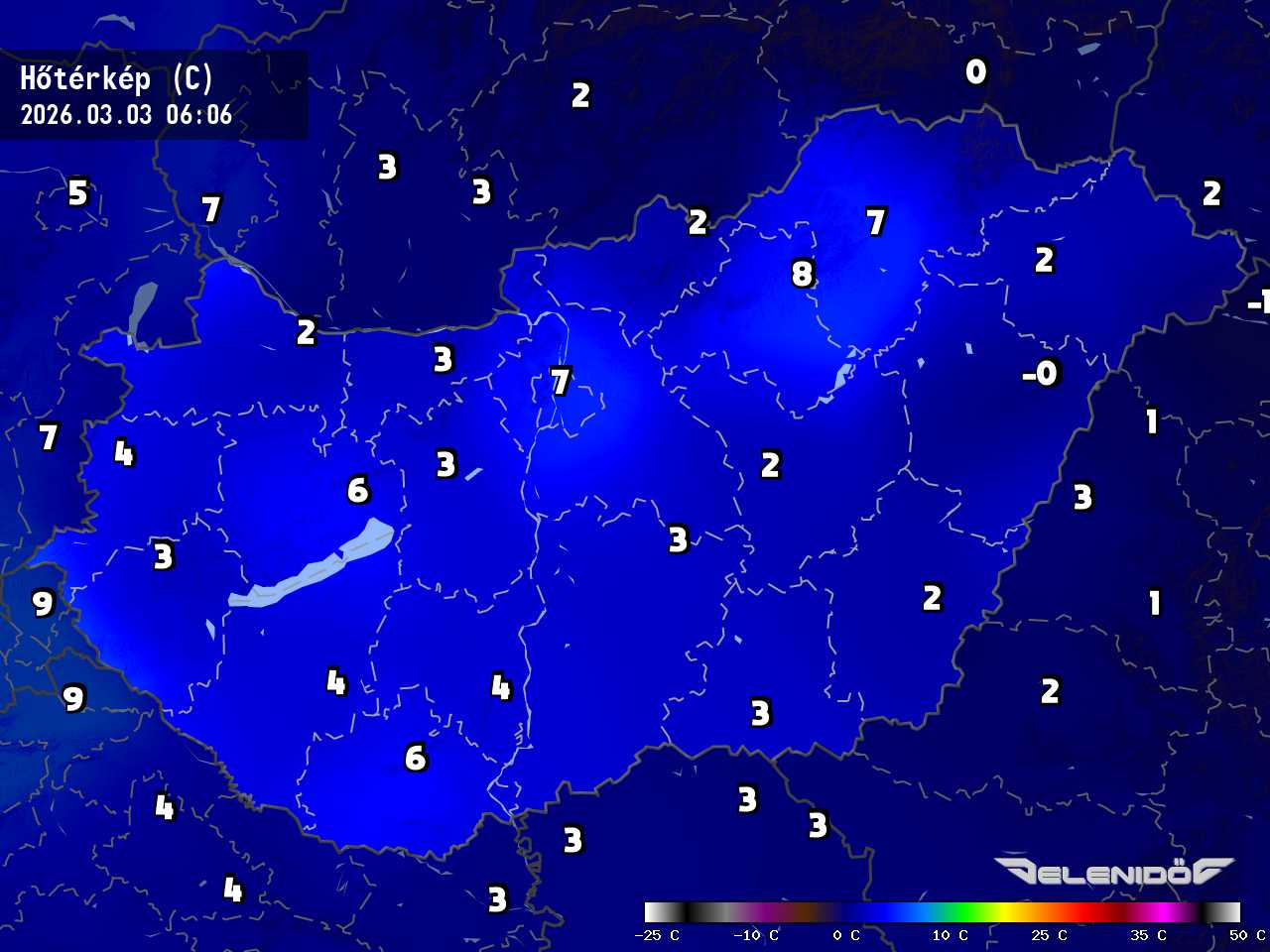The height and width of the screenshot is (952, 1270).
Task: Click the Lake Fertő shape near the northwest border
Action: (x=142, y=312)
